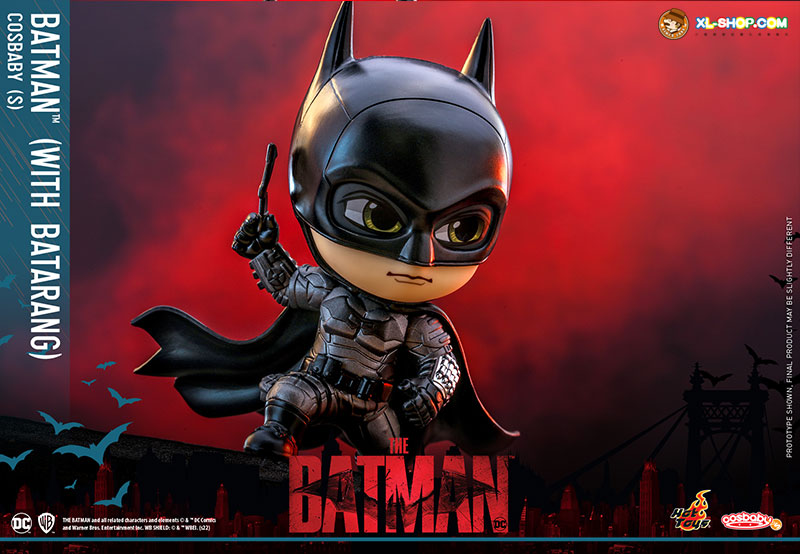Select the vertical 'BATMAN (WITH BATARANG)' heading

click(x=46, y=186)
